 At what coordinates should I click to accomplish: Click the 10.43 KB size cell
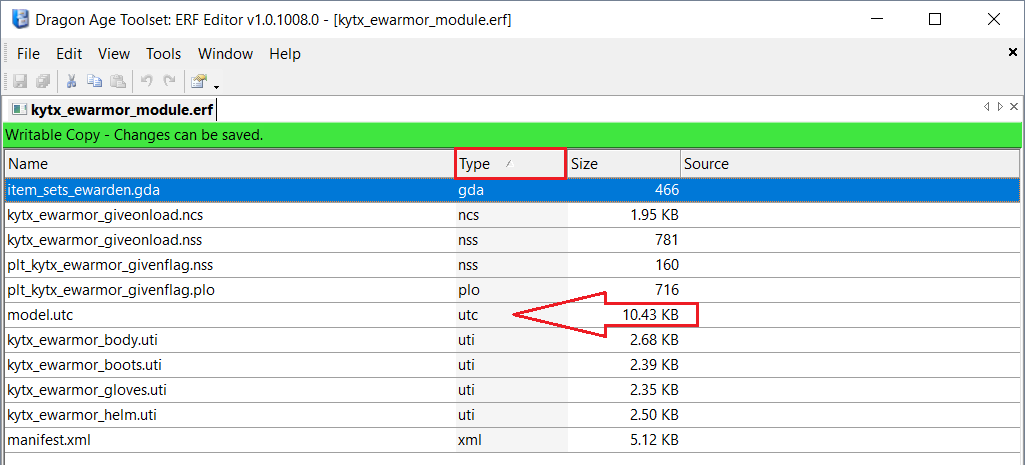click(623, 315)
